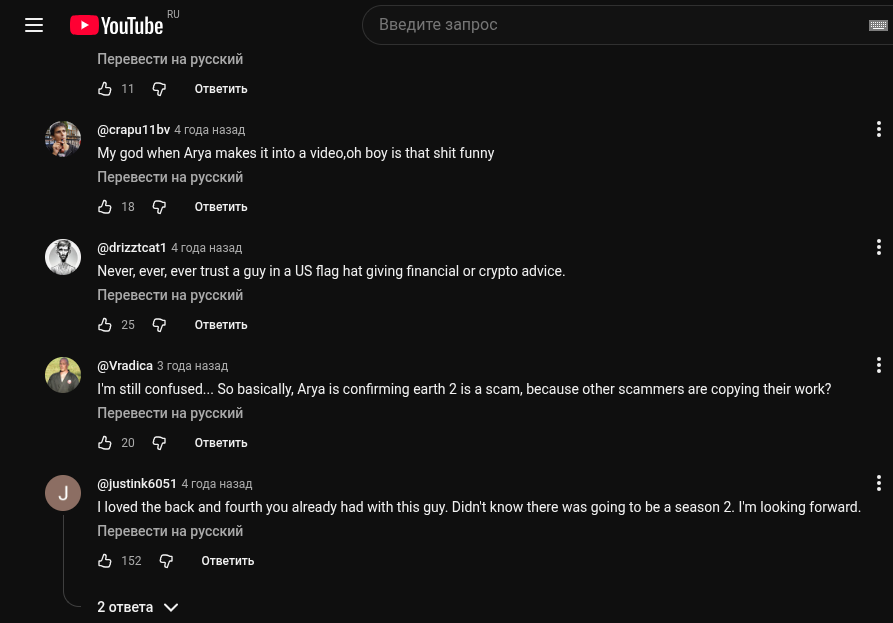893x623 pixels.
Task: Like the comment by @crapu11bv
Action: [105, 207]
